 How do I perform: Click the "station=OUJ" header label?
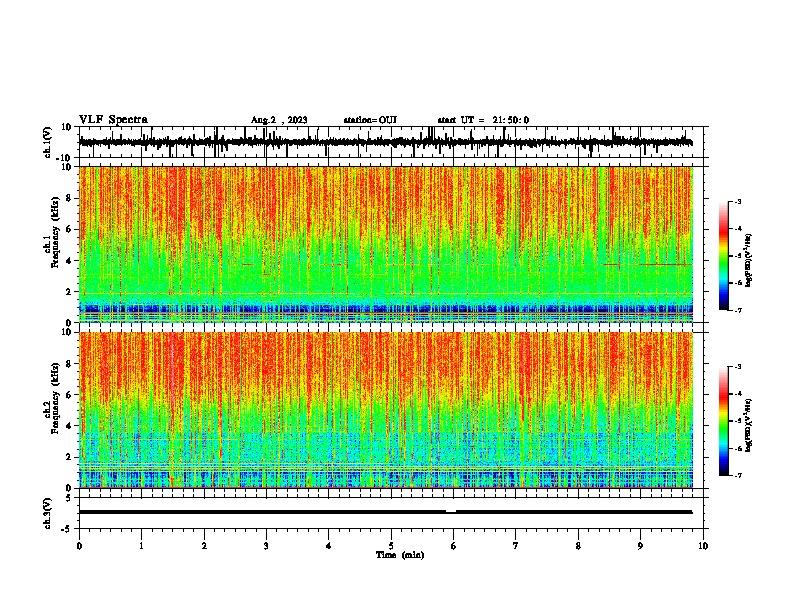[x=370, y=120]
